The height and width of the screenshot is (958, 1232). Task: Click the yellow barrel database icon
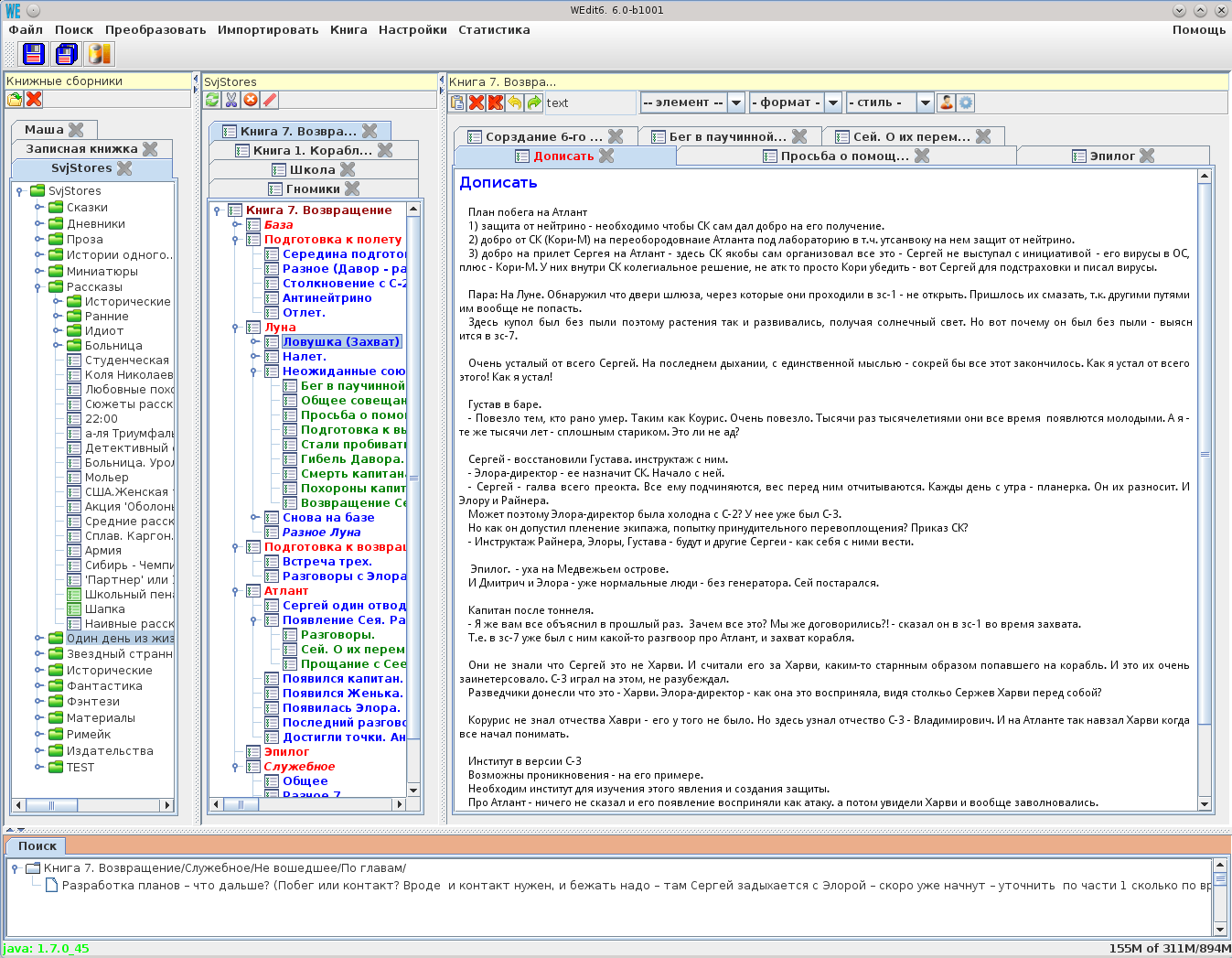click(99, 54)
